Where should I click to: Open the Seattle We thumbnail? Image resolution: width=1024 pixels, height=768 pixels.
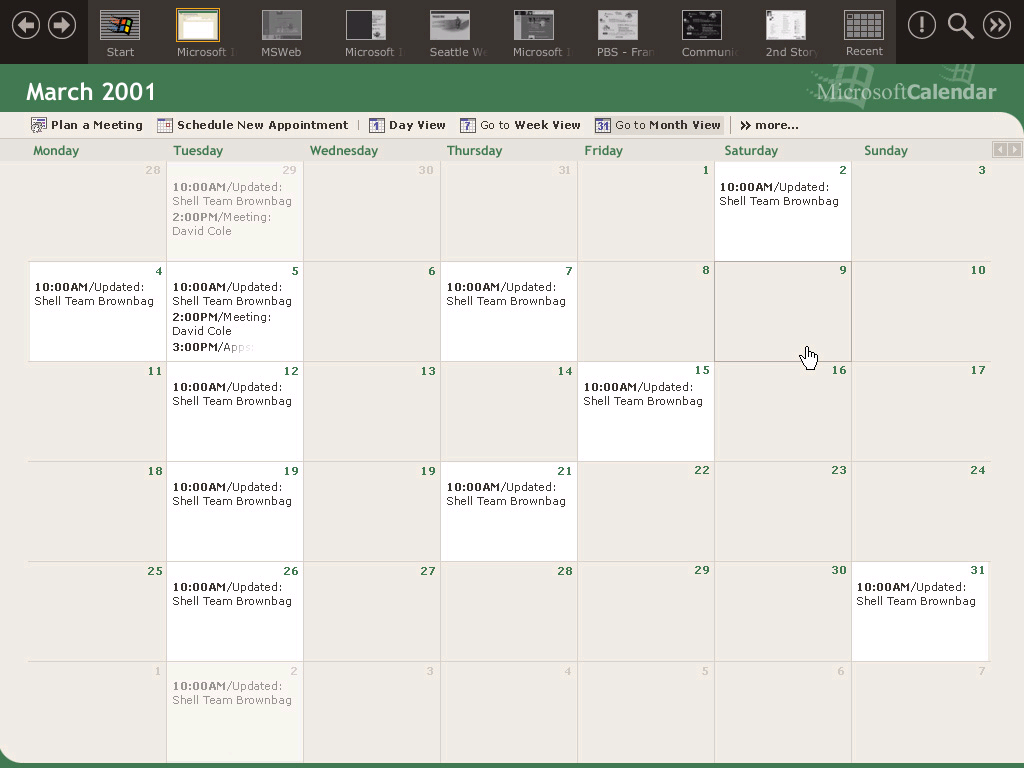tap(450, 33)
